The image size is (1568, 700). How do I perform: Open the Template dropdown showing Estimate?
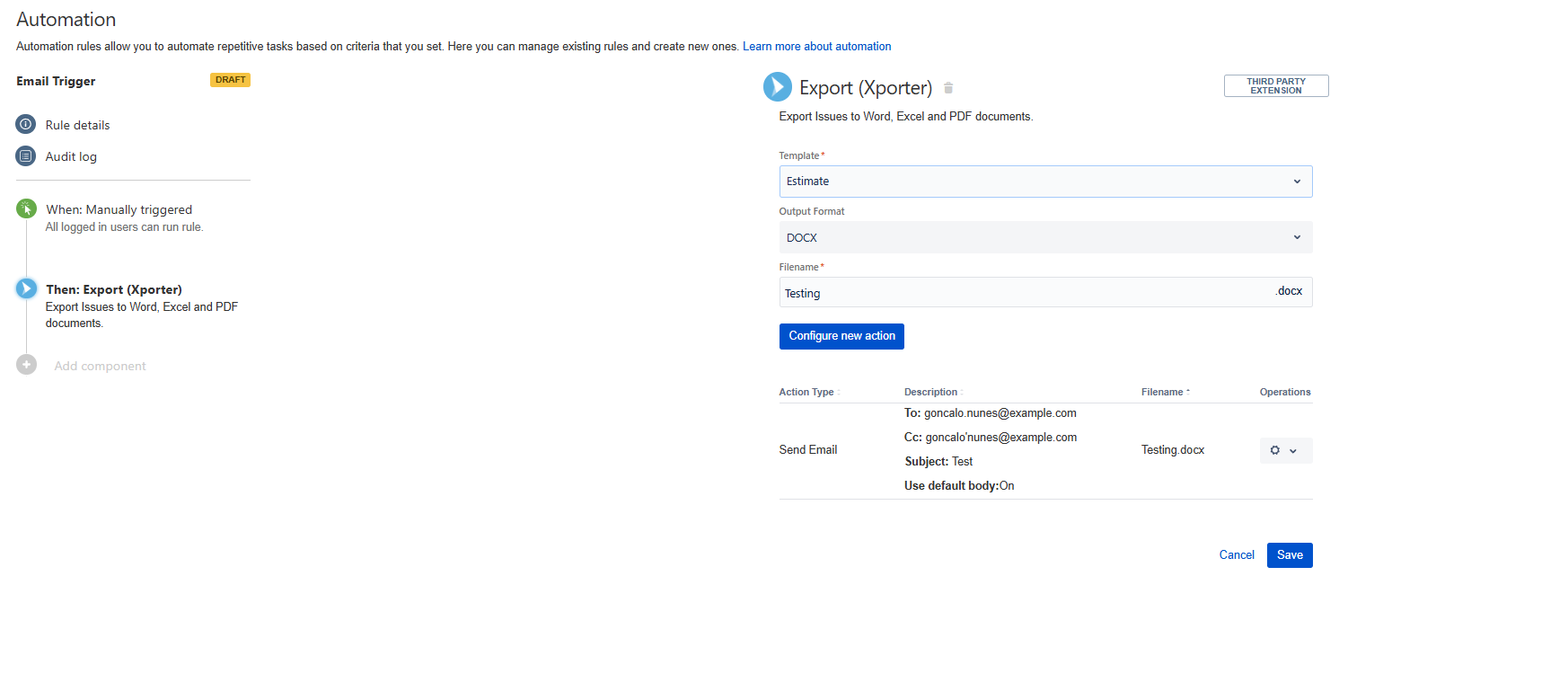click(x=1045, y=182)
